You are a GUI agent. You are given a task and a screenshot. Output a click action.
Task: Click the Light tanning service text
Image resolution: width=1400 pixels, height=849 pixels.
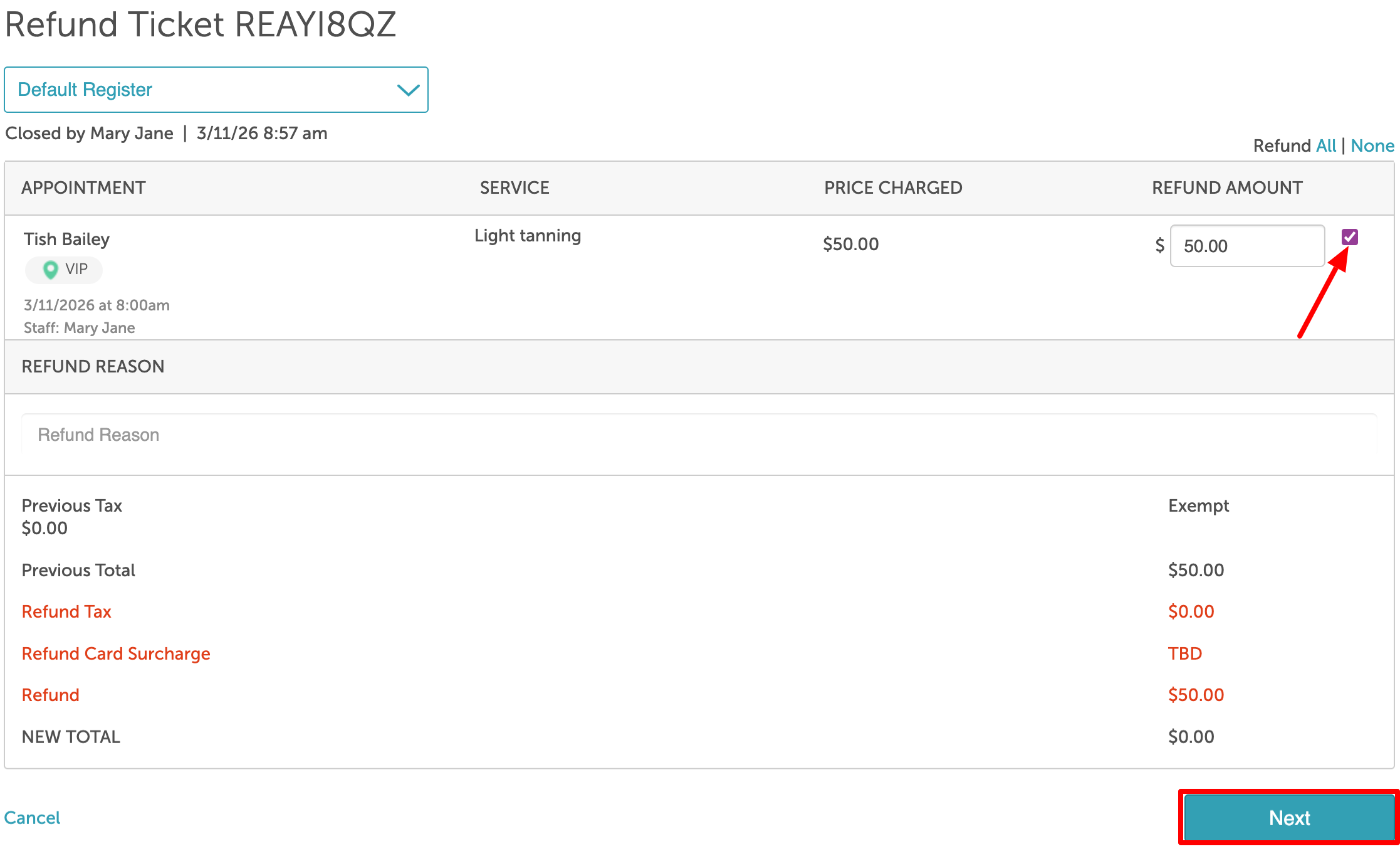tap(528, 236)
